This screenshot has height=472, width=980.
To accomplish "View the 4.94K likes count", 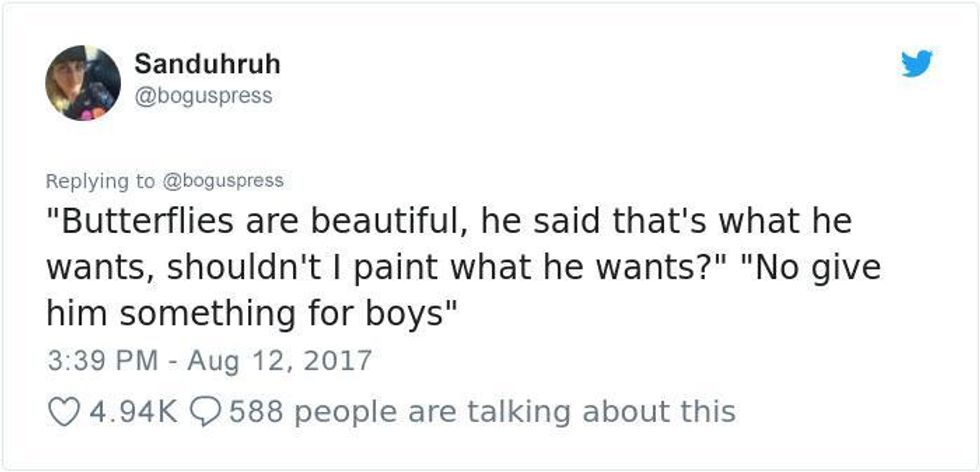I will point(133,412).
